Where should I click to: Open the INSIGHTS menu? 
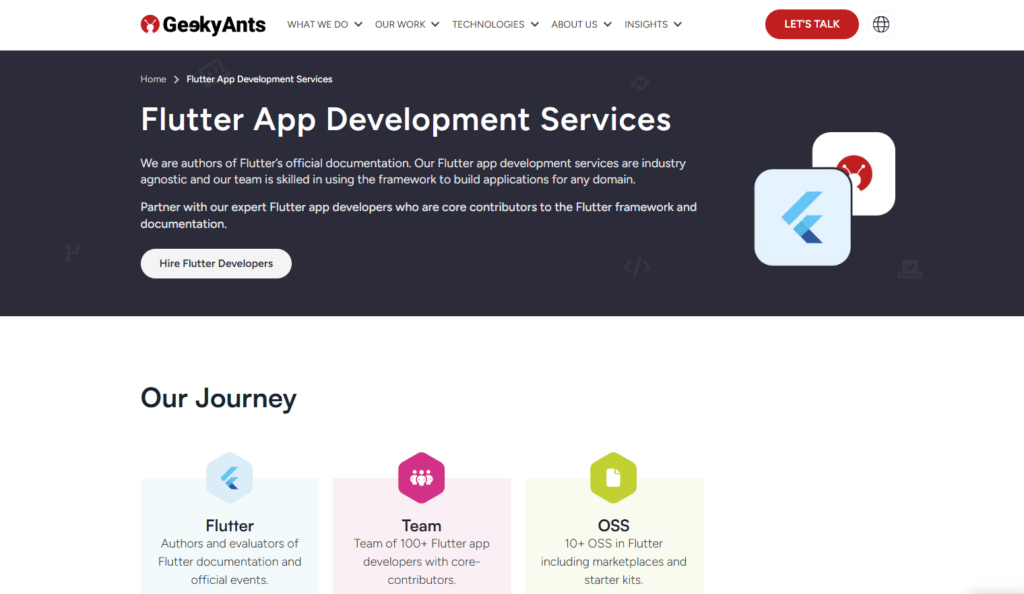pyautogui.click(x=653, y=25)
